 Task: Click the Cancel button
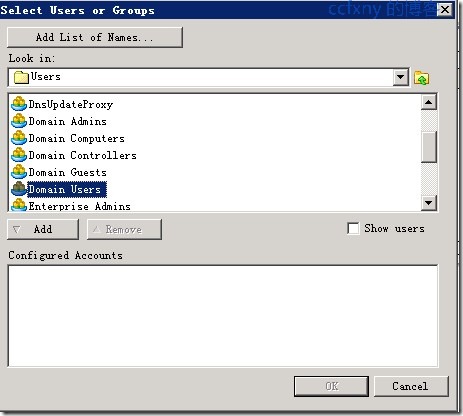pyautogui.click(x=411, y=386)
